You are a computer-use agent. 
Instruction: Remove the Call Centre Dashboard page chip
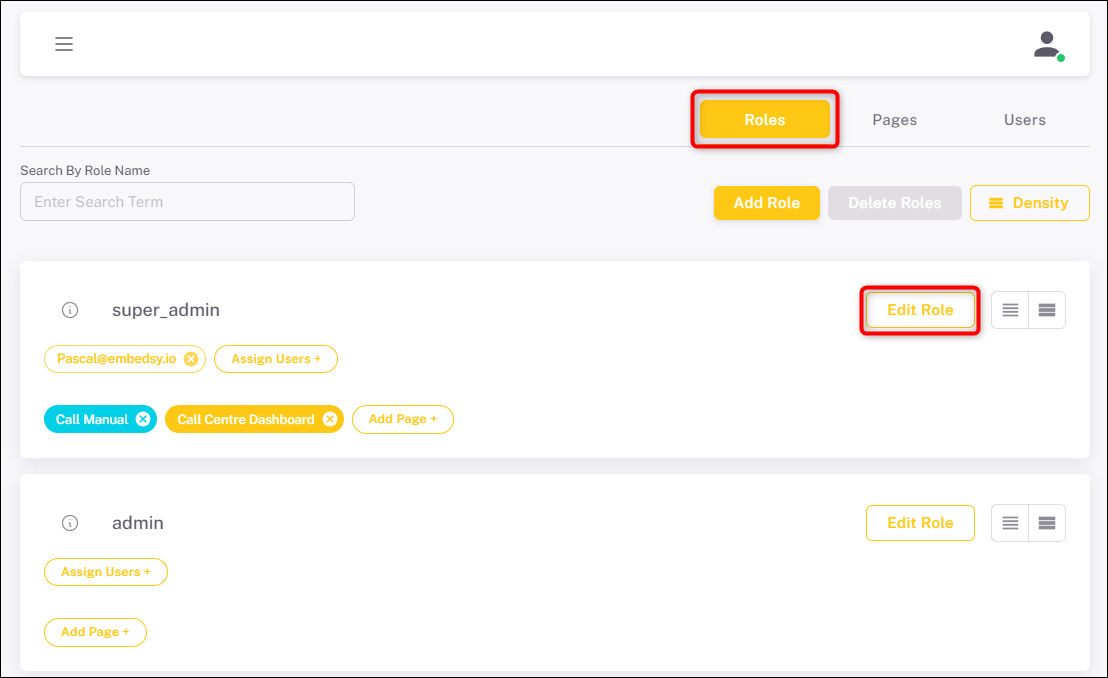331,419
